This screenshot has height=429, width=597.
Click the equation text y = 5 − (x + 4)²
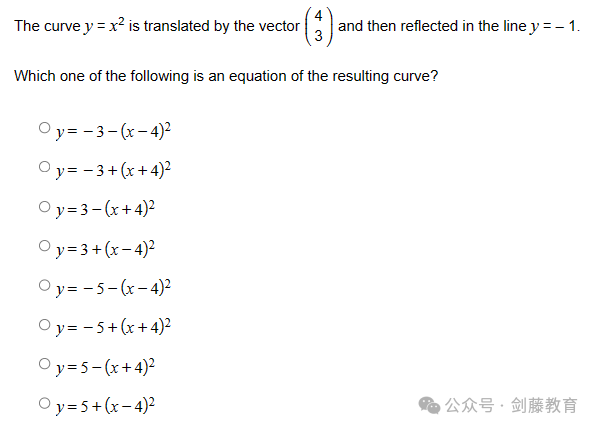[x=105, y=367]
